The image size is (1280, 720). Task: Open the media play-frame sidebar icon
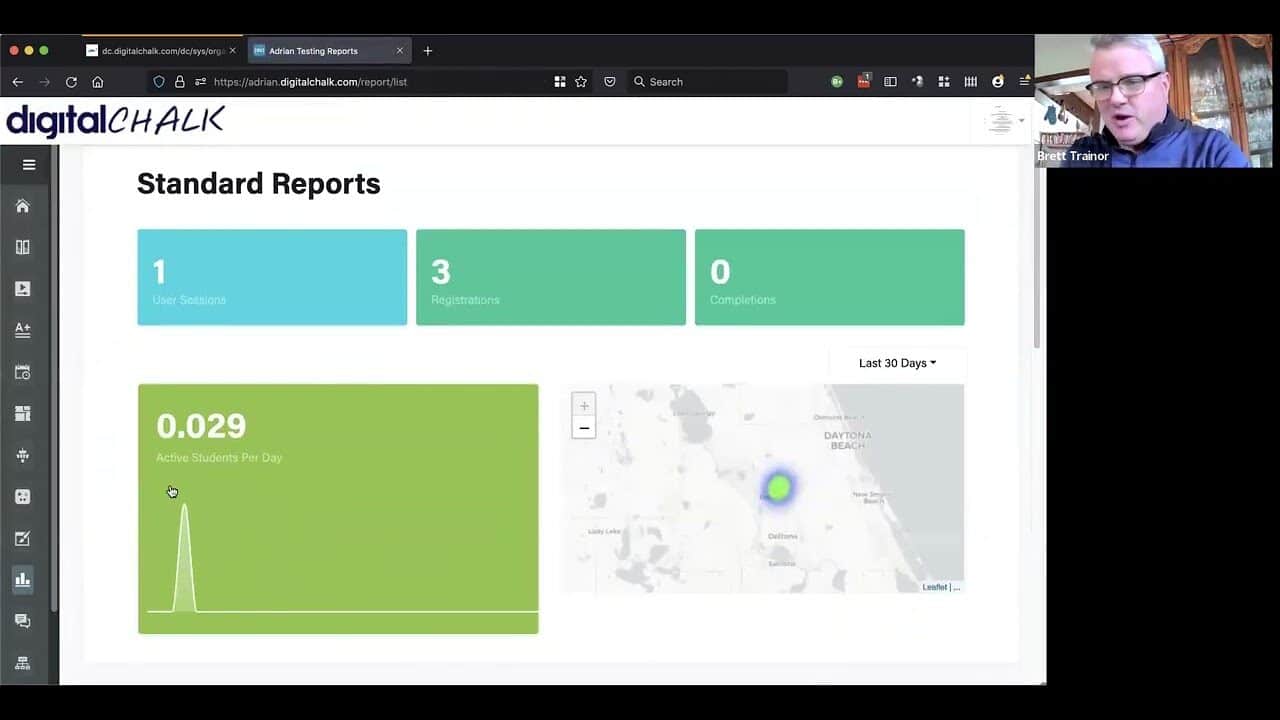click(22, 289)
